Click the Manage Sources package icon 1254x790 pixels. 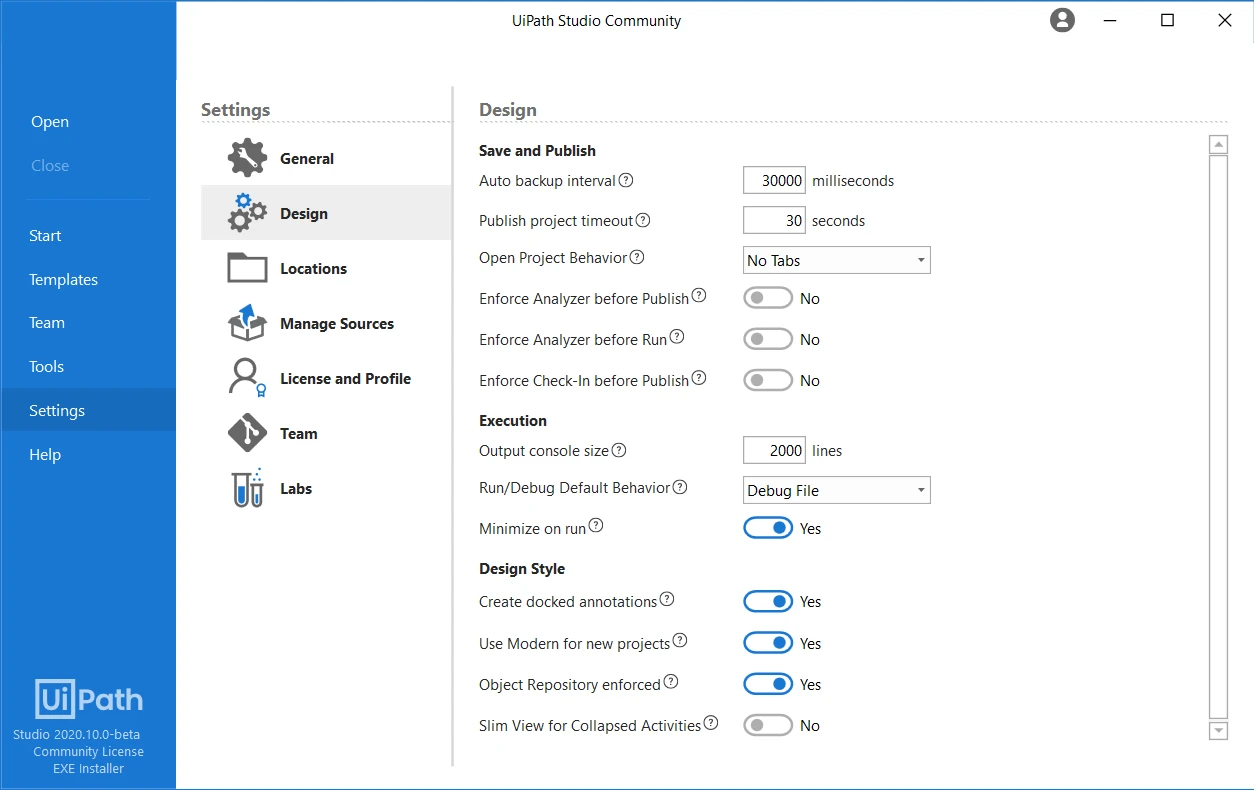(x=247, y=323)
